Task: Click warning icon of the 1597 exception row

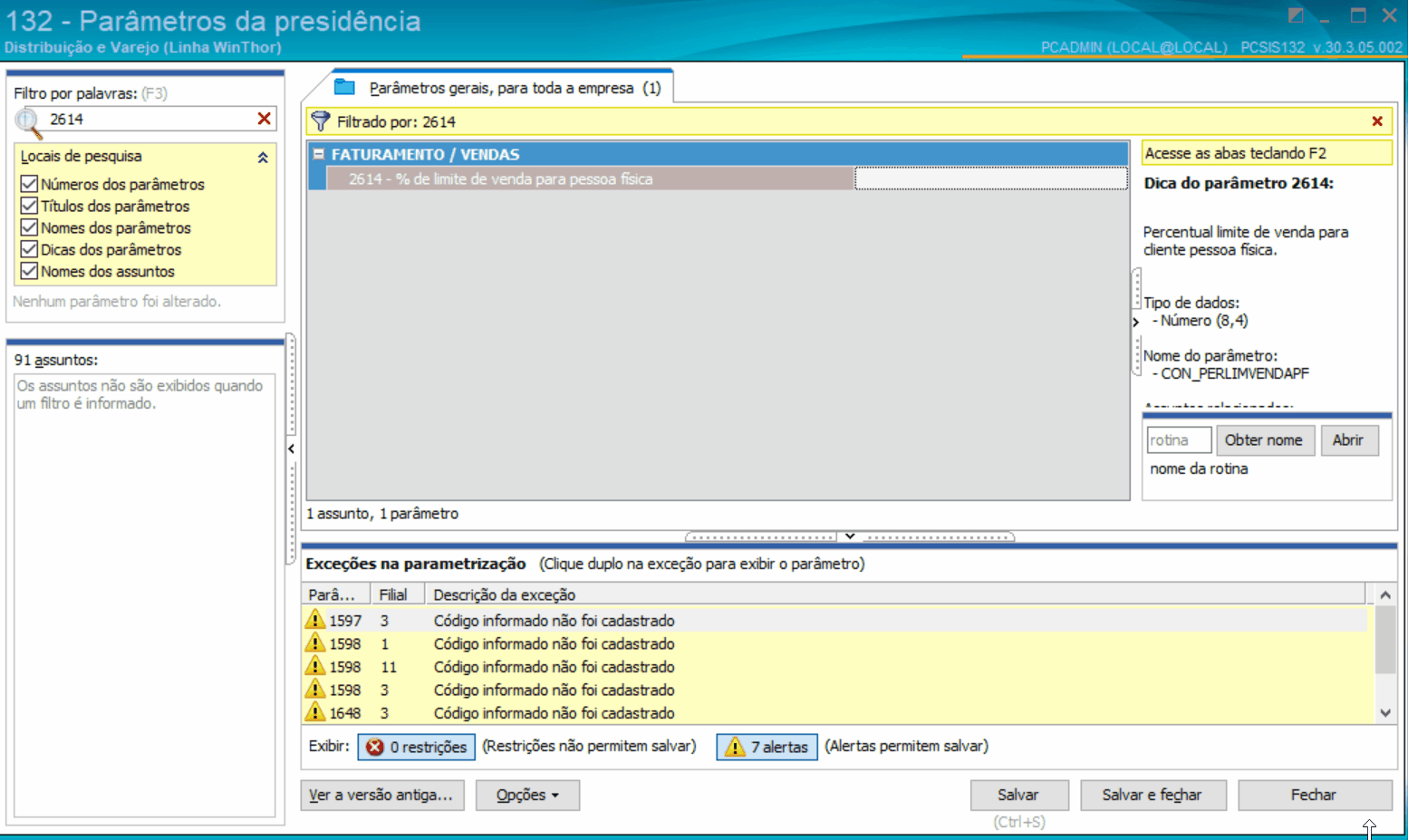Action: [315, 620]
